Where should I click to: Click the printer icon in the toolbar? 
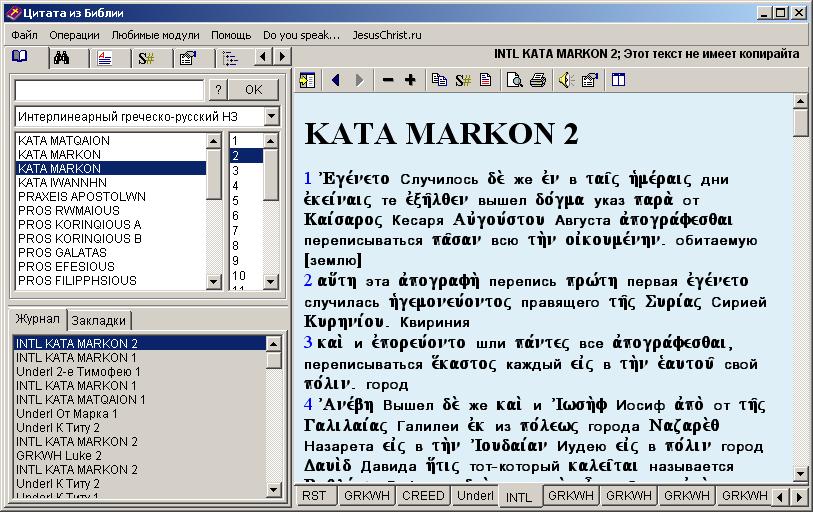point(538,80)
